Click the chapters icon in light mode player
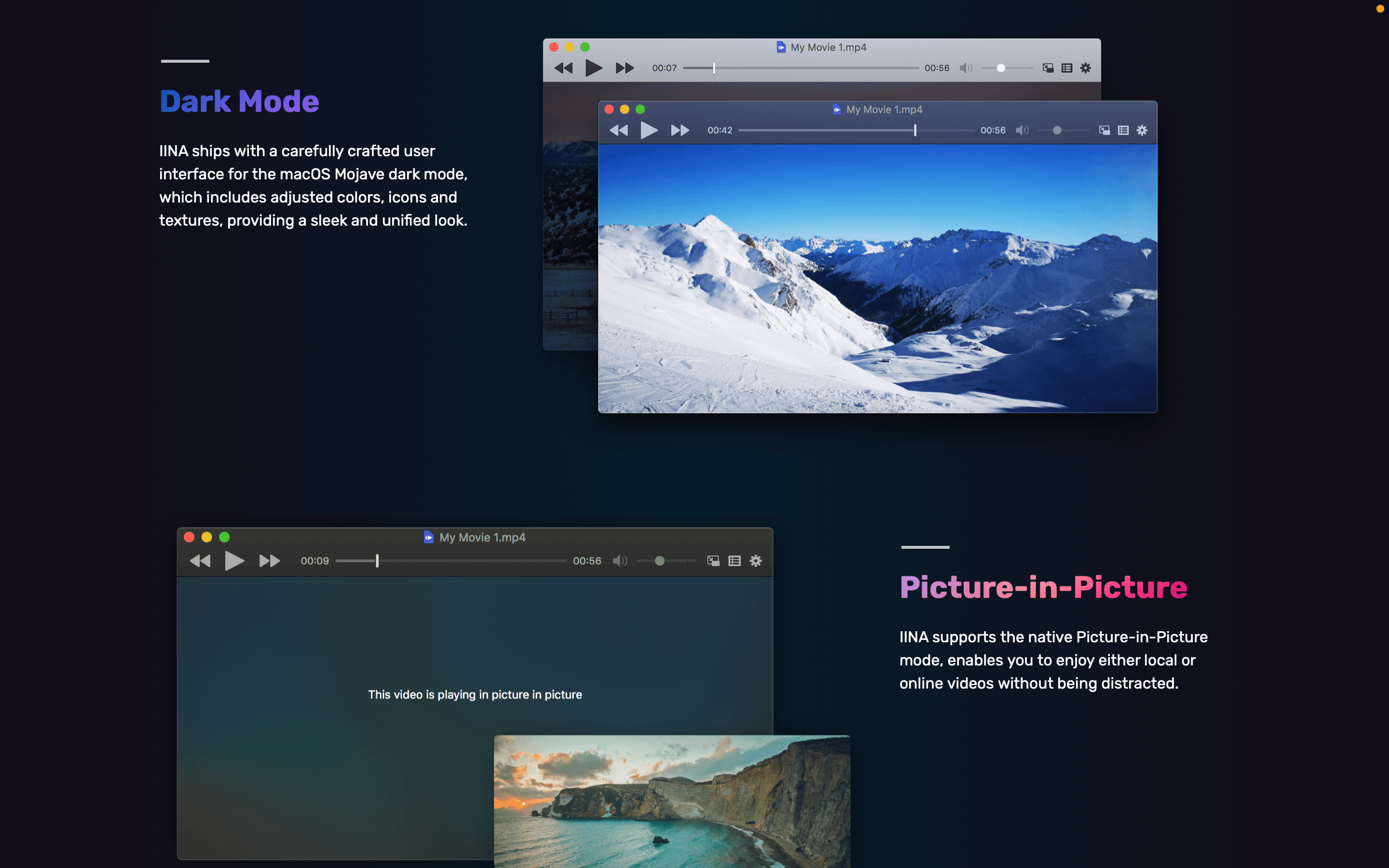Screen dimensions: 1389x868 [x=1065, y=67]
